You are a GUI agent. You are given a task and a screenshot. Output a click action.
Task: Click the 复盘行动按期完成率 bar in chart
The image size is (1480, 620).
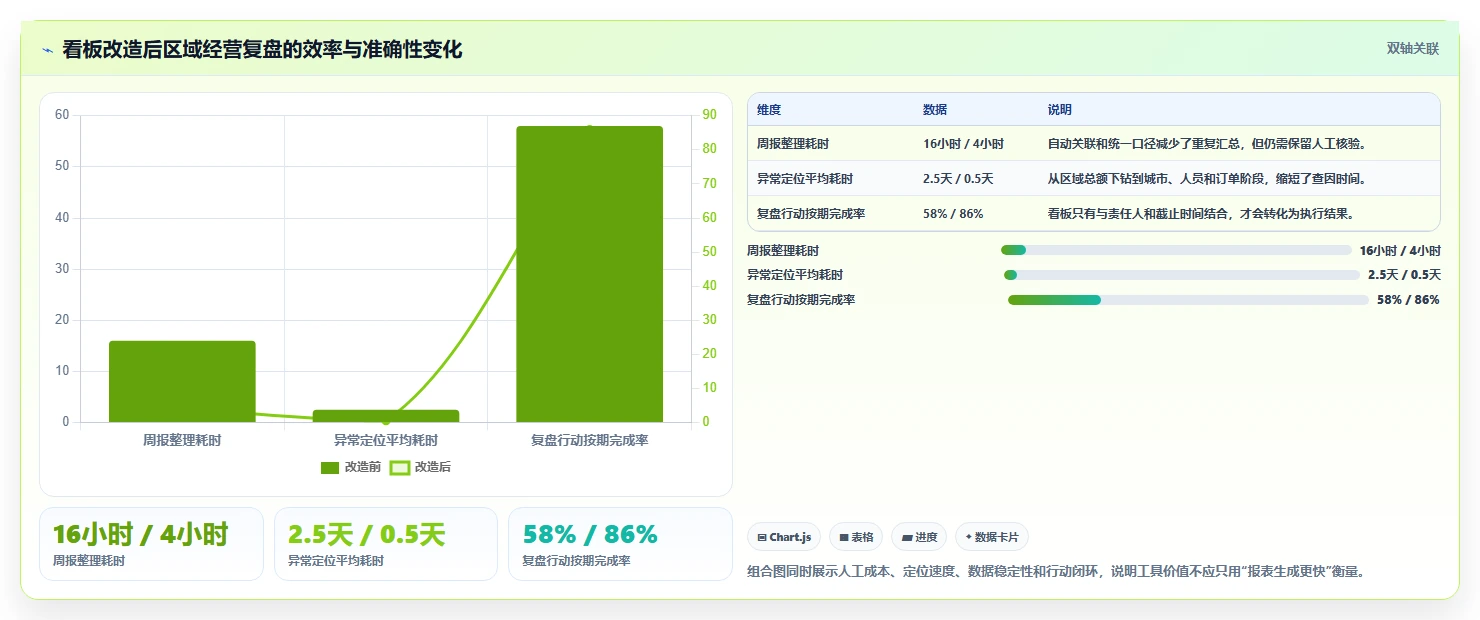pyautogui.click(x=590, y=274)
